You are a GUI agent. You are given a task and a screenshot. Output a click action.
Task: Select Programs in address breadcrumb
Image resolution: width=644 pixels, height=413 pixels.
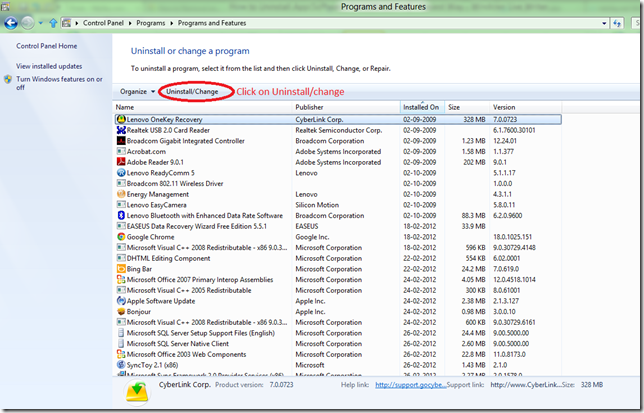point(150,23)
